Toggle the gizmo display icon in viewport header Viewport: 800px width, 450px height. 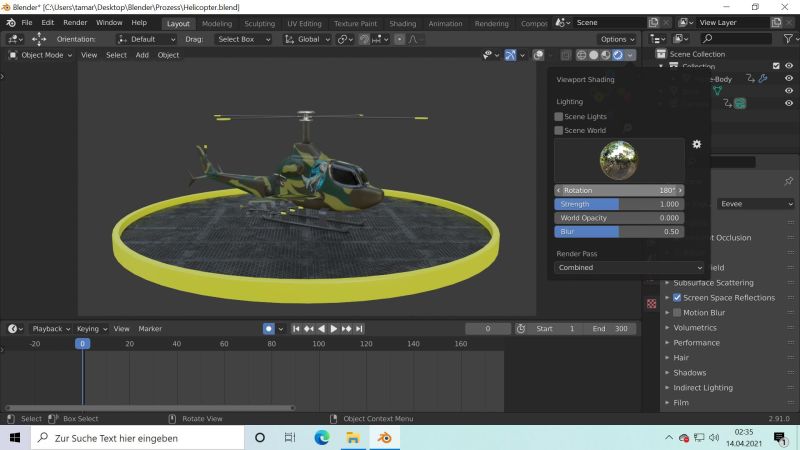pyautogui.click(x=509, y=55)
